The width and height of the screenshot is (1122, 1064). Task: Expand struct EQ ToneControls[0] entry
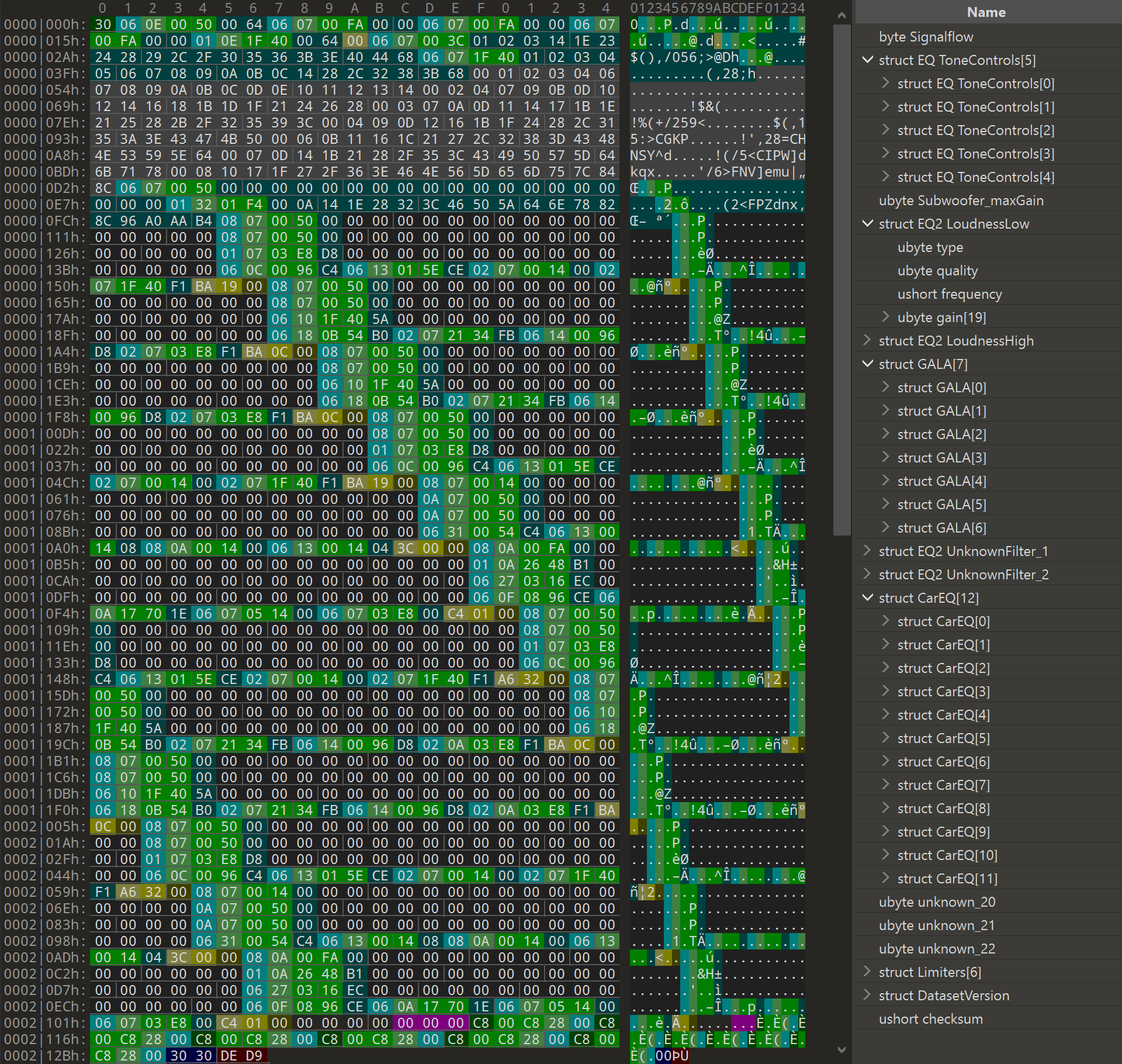tap(885, 84)
